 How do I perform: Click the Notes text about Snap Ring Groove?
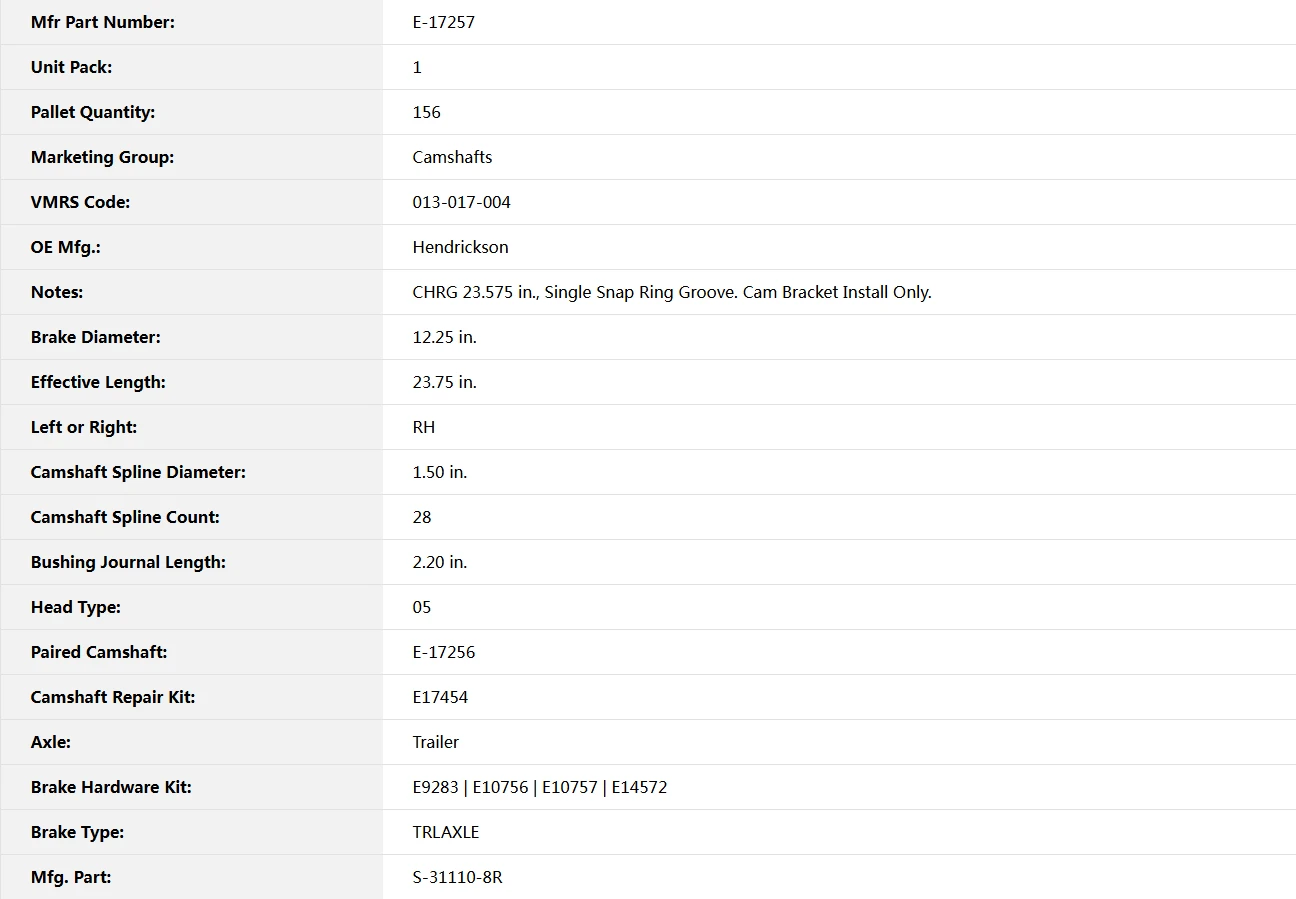click(x=672, y=292)
